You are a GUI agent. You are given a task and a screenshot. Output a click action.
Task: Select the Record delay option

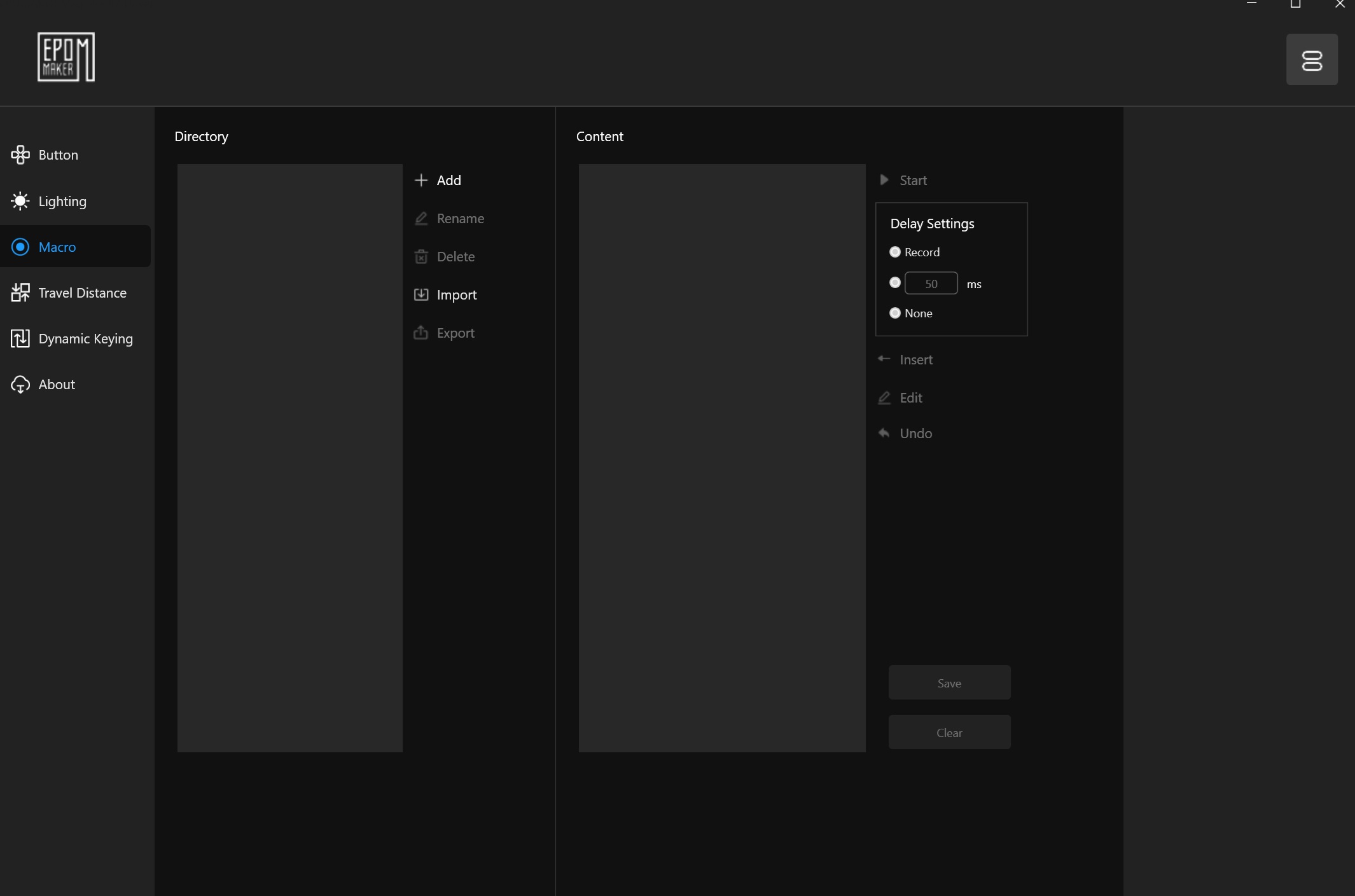(x=895, y=252)
